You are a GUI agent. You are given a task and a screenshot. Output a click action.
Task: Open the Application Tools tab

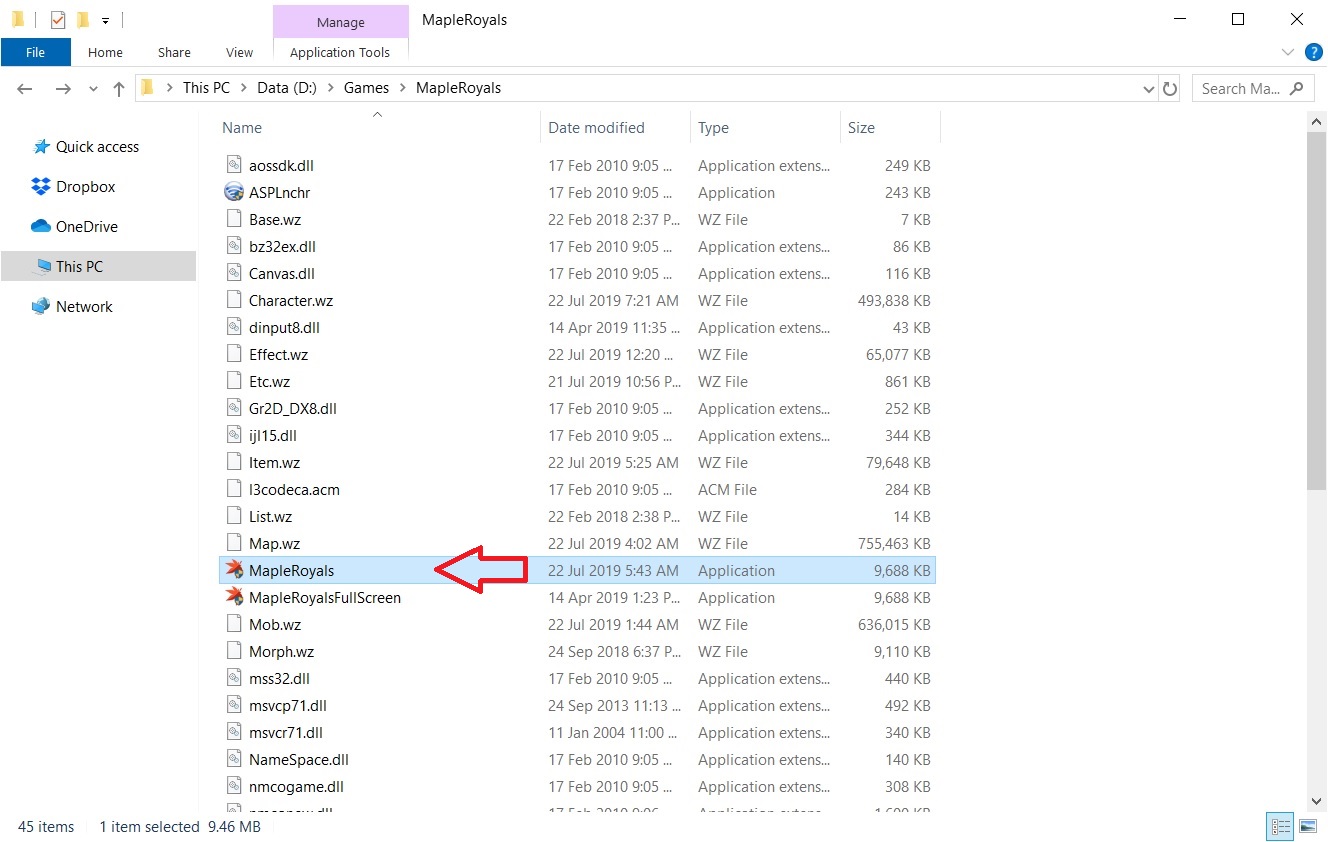point(340,52)
